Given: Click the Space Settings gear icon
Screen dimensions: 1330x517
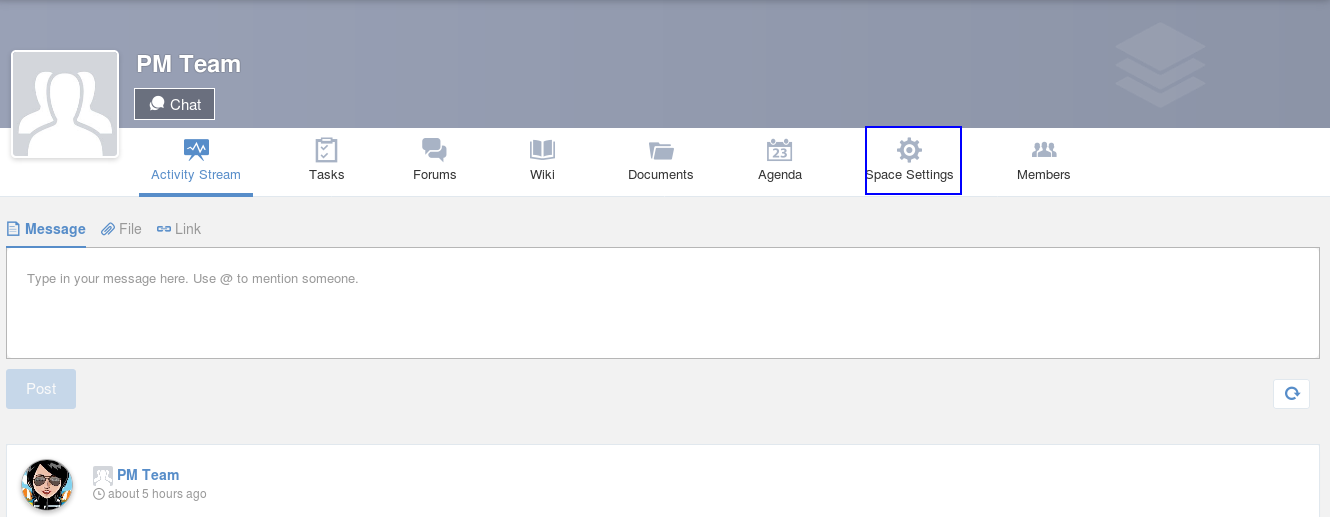Looking at the screenshot, I should point(909,150).
